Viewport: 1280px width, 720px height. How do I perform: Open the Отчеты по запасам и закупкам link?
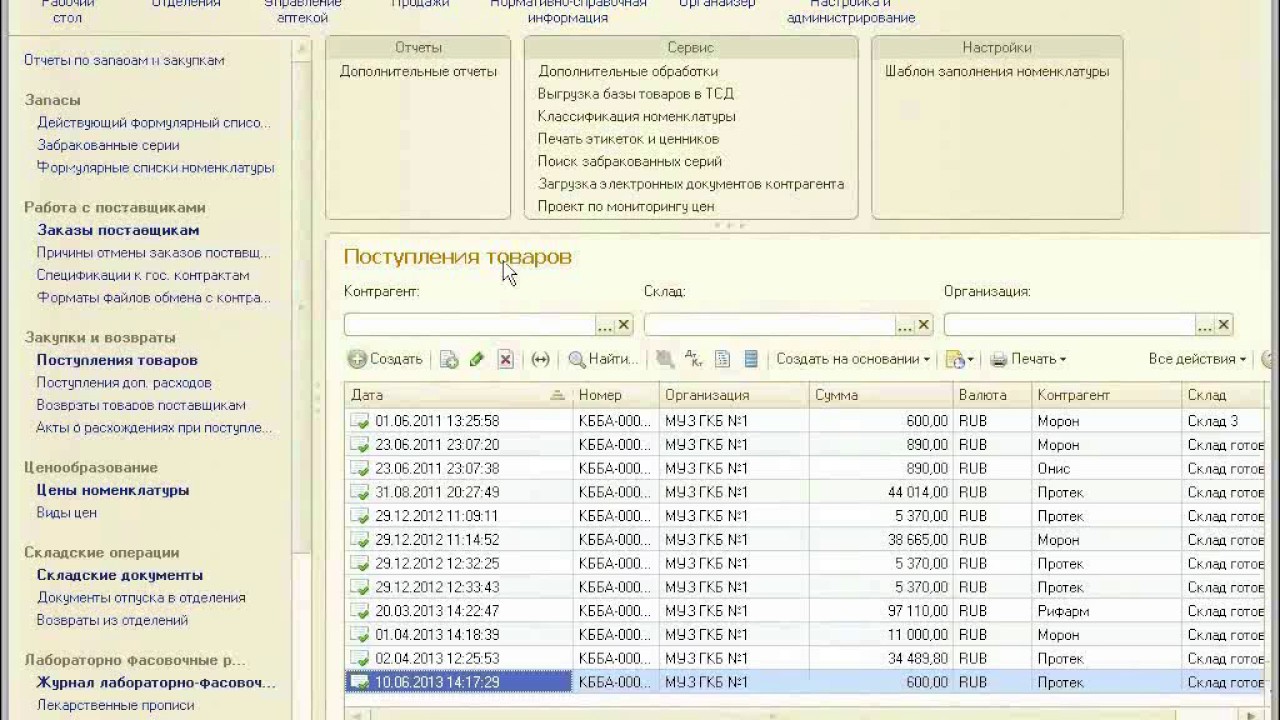[124, 60]
